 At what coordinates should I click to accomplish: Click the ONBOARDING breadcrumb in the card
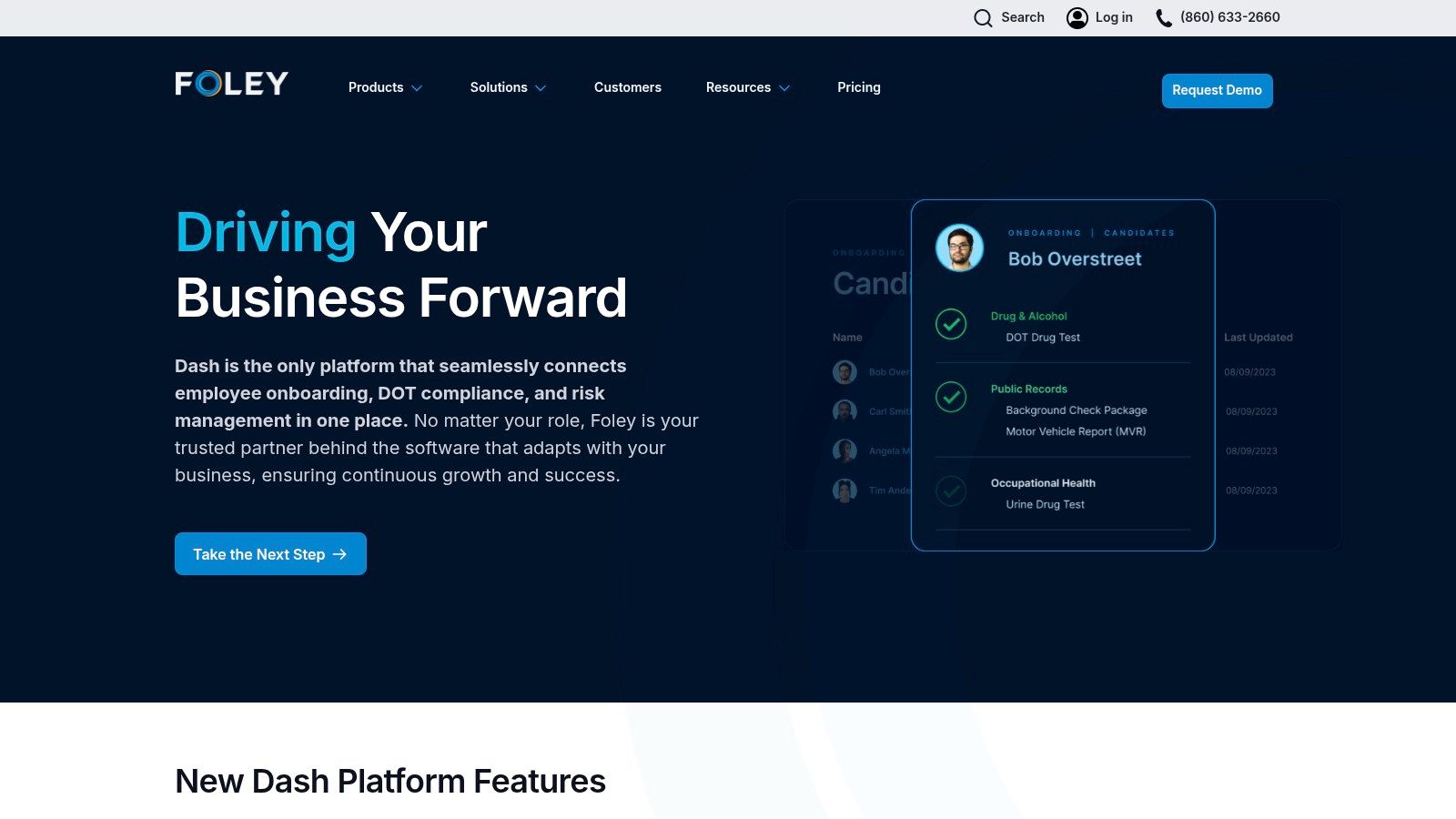pyautogui.click(x=1045, y=233)
